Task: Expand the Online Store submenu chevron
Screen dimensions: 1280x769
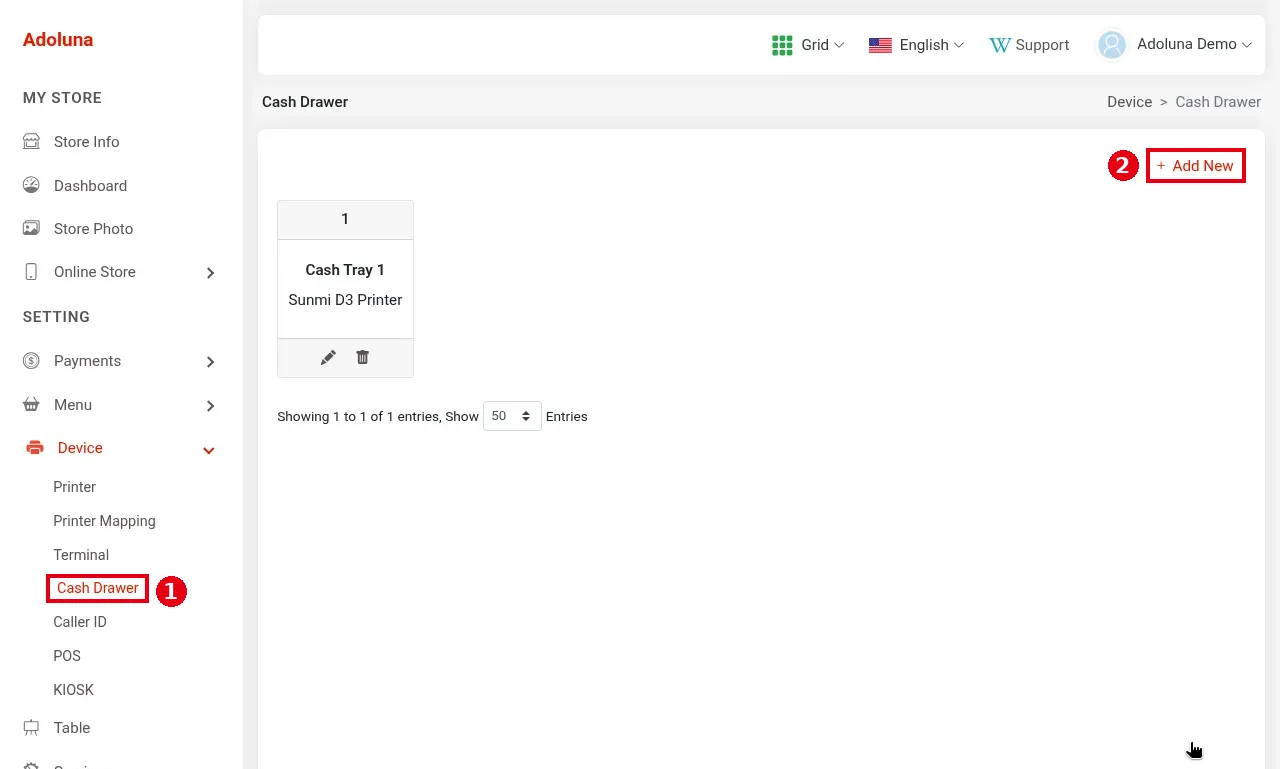Action: [210, 273]
